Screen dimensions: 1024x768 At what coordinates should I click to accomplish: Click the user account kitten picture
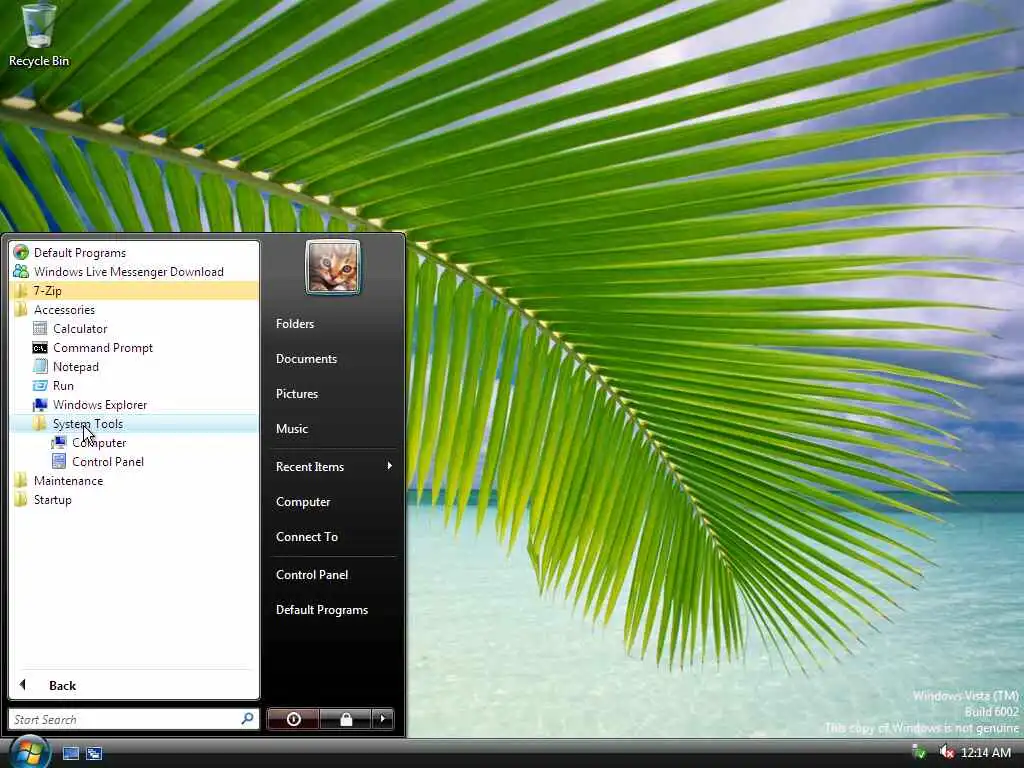tap(333, 267)
